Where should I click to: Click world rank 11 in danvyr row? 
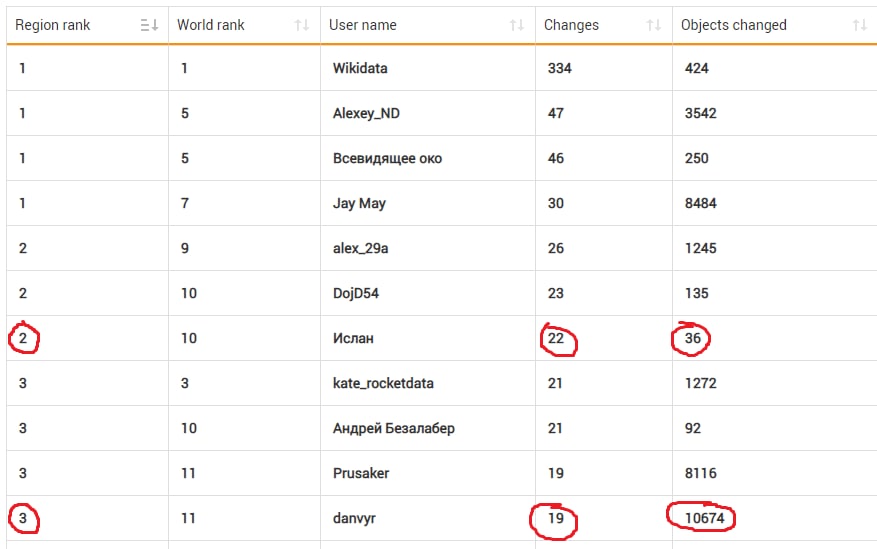188,519
